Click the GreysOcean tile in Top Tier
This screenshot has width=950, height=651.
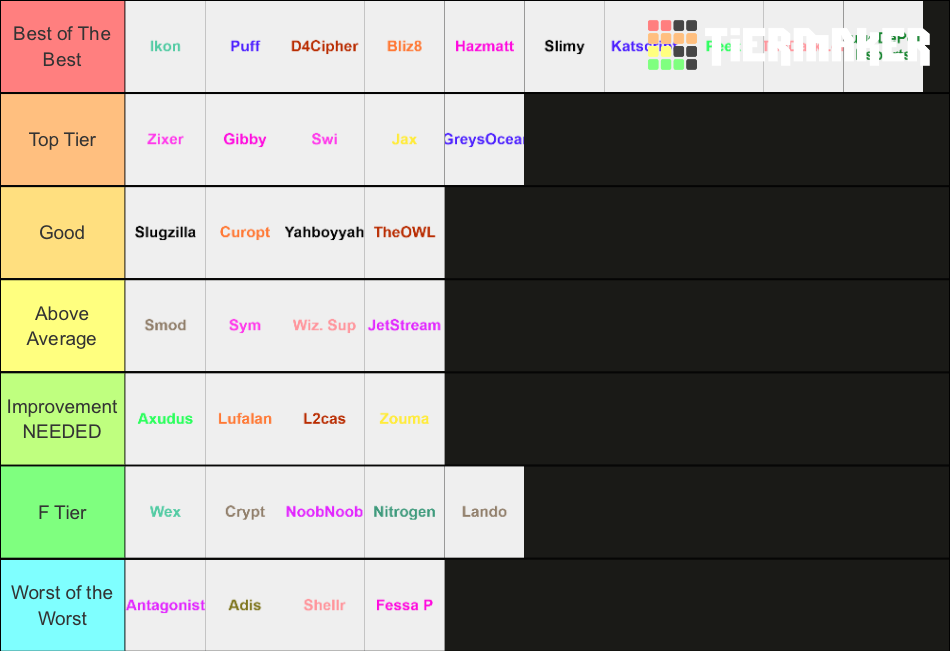pyautogui.click(x=484, y=139)
